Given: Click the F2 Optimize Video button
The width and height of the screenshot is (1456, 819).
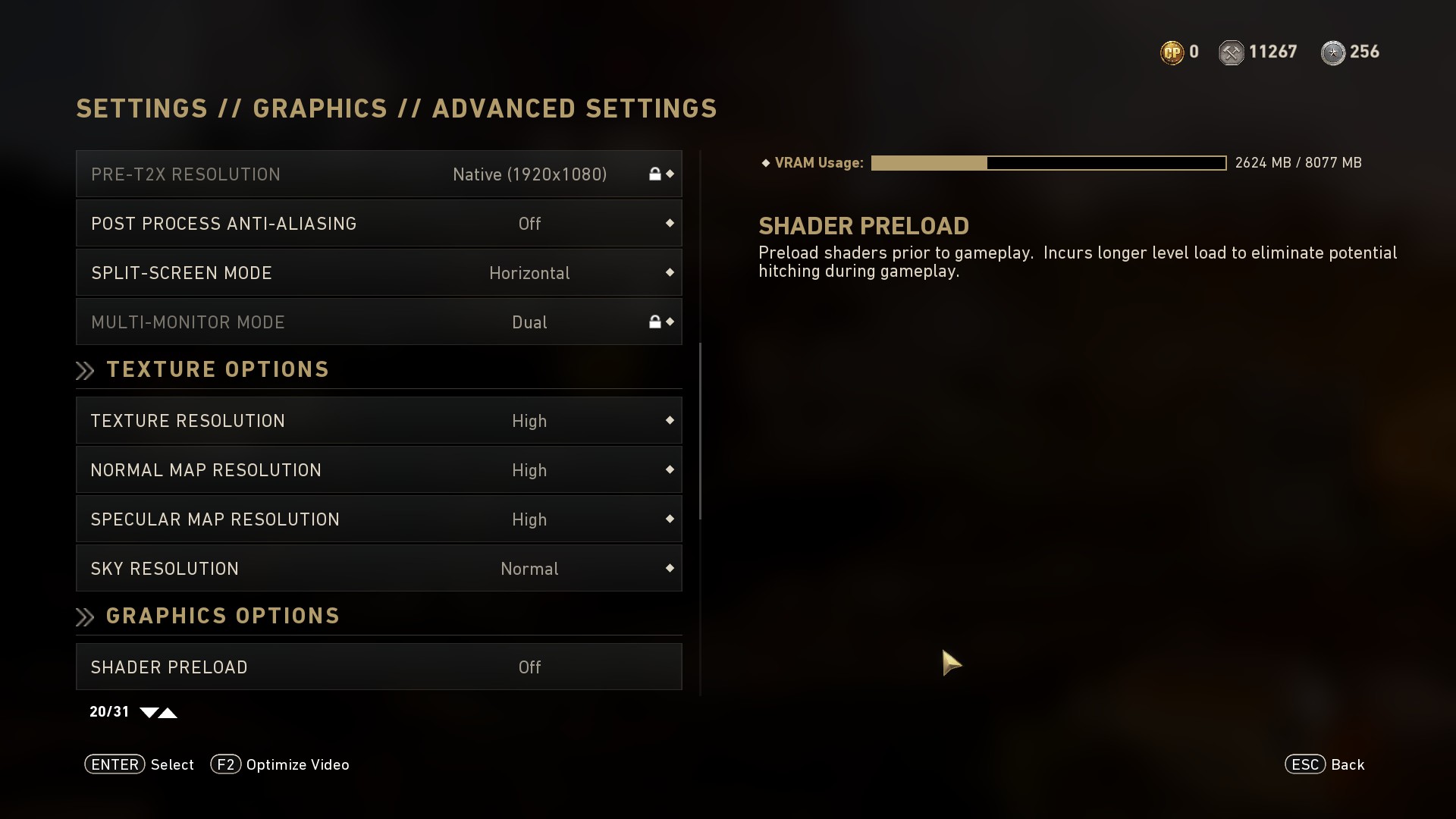Looking at the screenshot, I should click(280, 764).
